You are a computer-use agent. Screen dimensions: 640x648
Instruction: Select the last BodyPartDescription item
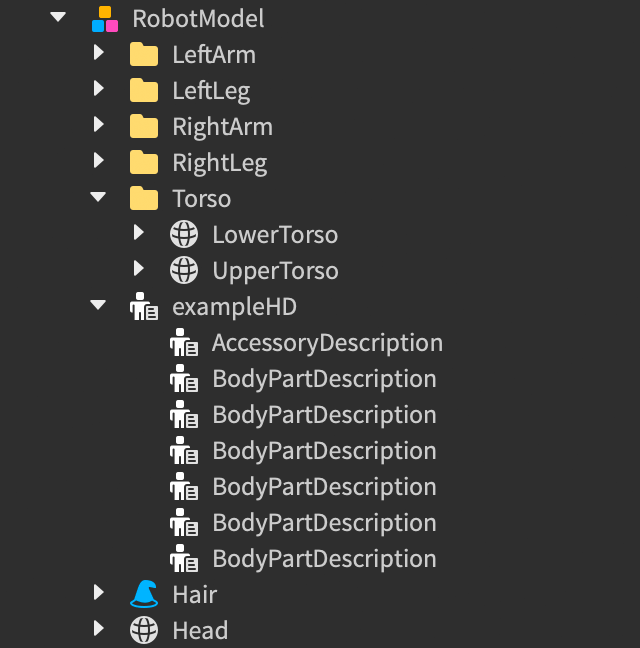pyautogui.click(x=324, y=559)
